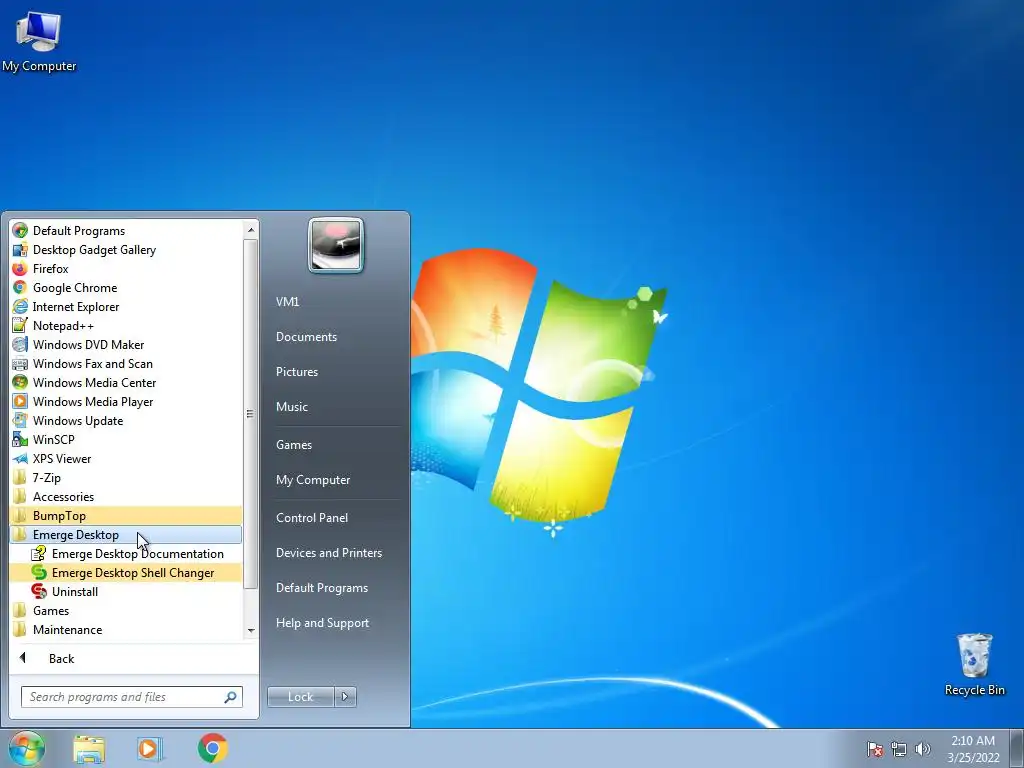The image size is (1024, 768).
Task: Click the Start orb on taskbar
Action: 27,748
